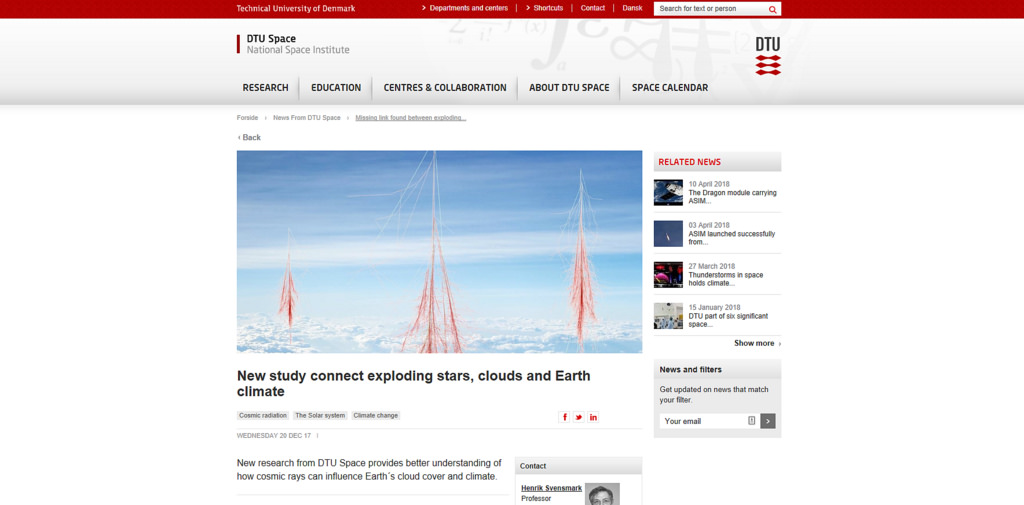Focus the Search for text or person field

tap(711, 9)
